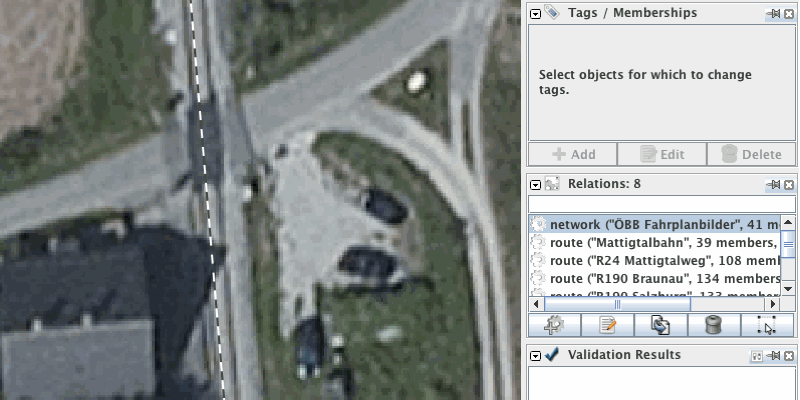
Task: Click the Validation Results checkmark icon
Action: tap(552, 355)
